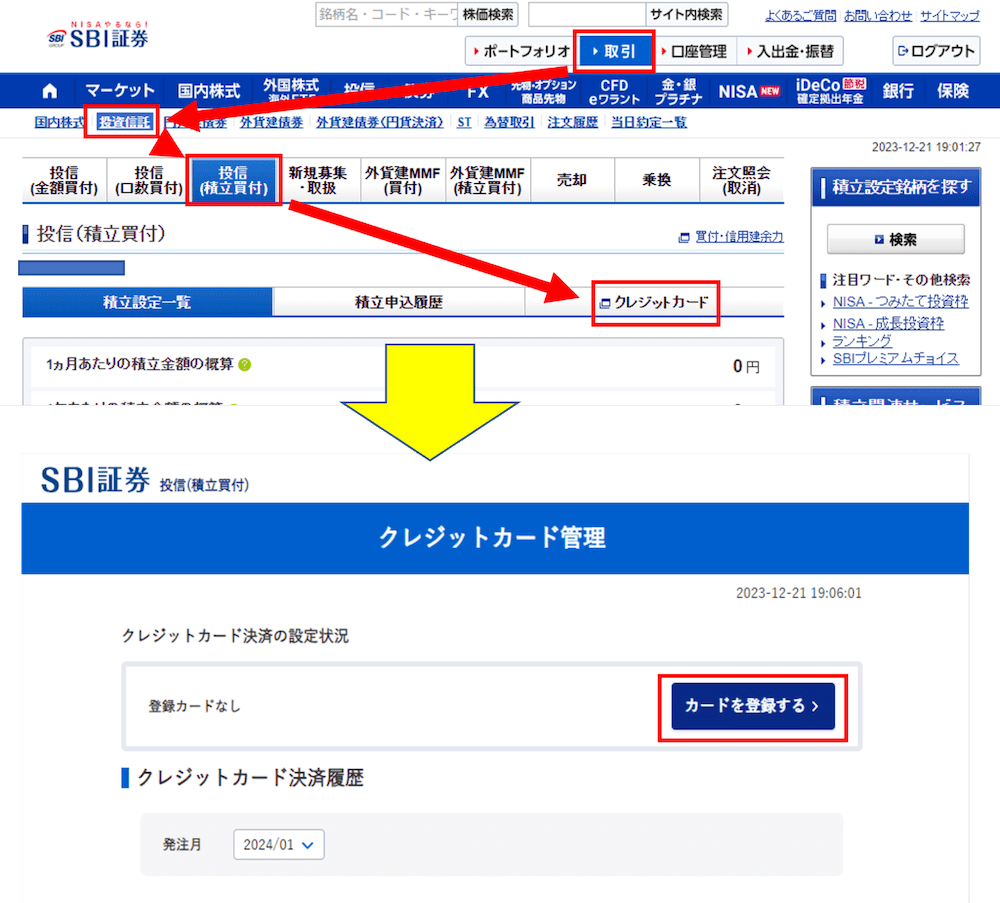Click the site search input field
The height and width of the screenshot is (903, 1000).
[x=587, y=14]
